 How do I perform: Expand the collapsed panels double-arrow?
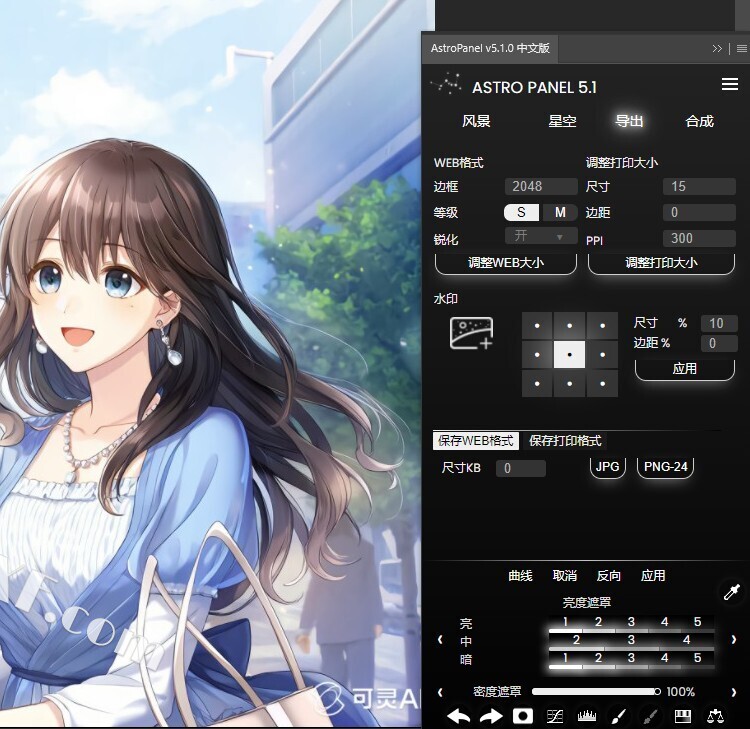click(717, 48)
